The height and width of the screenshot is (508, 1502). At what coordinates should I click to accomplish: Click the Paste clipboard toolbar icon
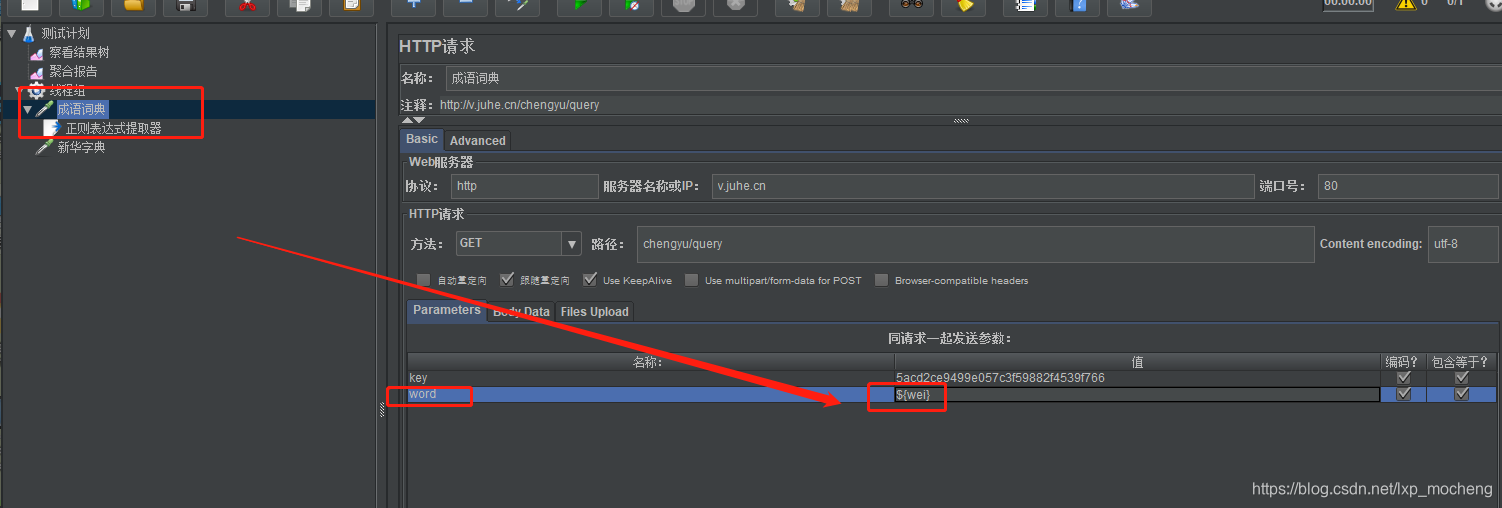351,6
